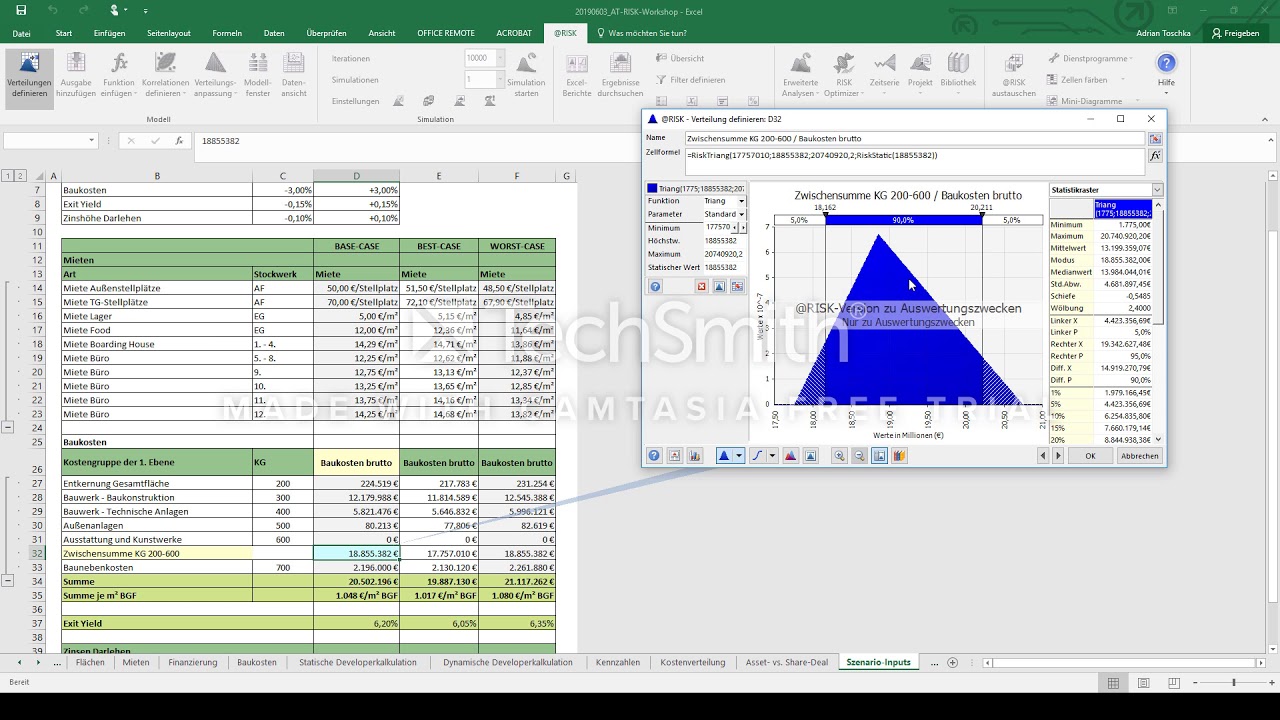1280x720 pixels.
Task: Click Was möchten Sie tun search
Action: pyautogui.click(x=641, y=33)
